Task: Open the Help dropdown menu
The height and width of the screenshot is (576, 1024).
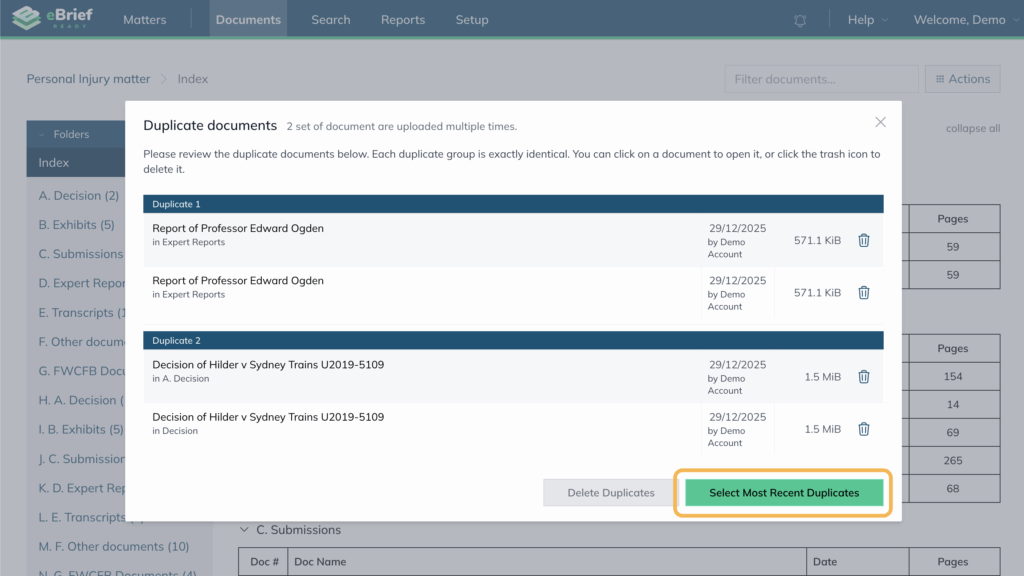Action: (x=866, y=20)
